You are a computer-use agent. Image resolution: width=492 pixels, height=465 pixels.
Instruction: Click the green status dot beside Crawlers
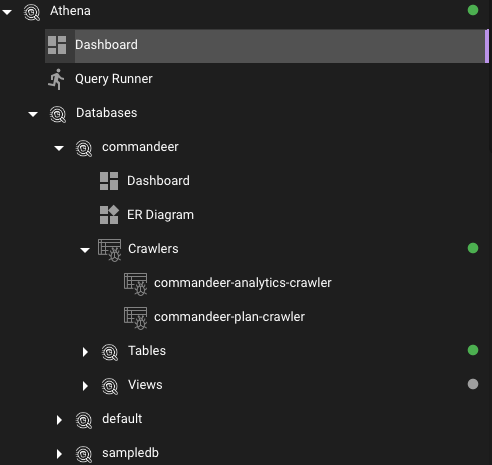(473, 248)
